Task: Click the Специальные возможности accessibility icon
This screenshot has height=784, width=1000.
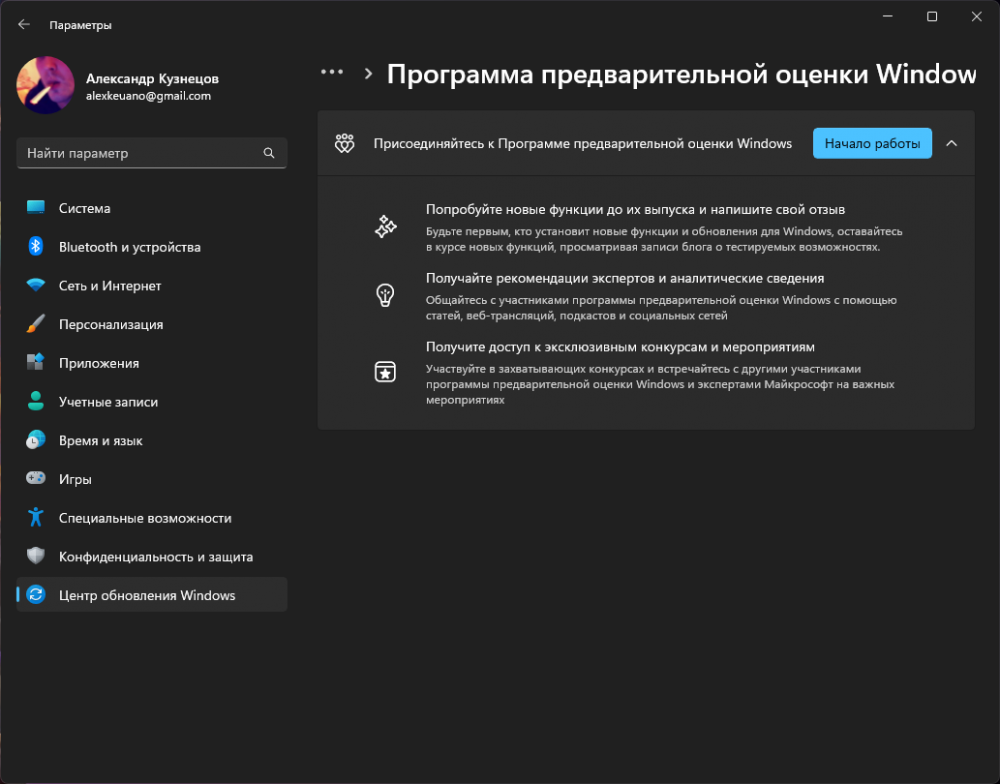Action: (36, 517)
